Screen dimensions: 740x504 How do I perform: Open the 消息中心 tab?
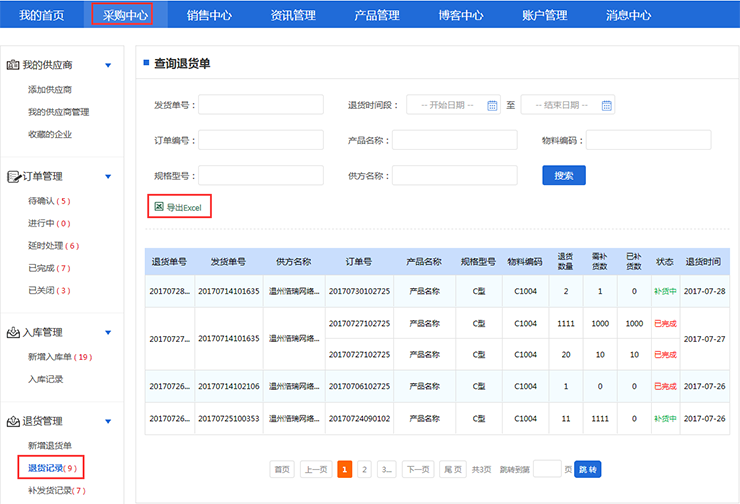[x=628, y=15]
